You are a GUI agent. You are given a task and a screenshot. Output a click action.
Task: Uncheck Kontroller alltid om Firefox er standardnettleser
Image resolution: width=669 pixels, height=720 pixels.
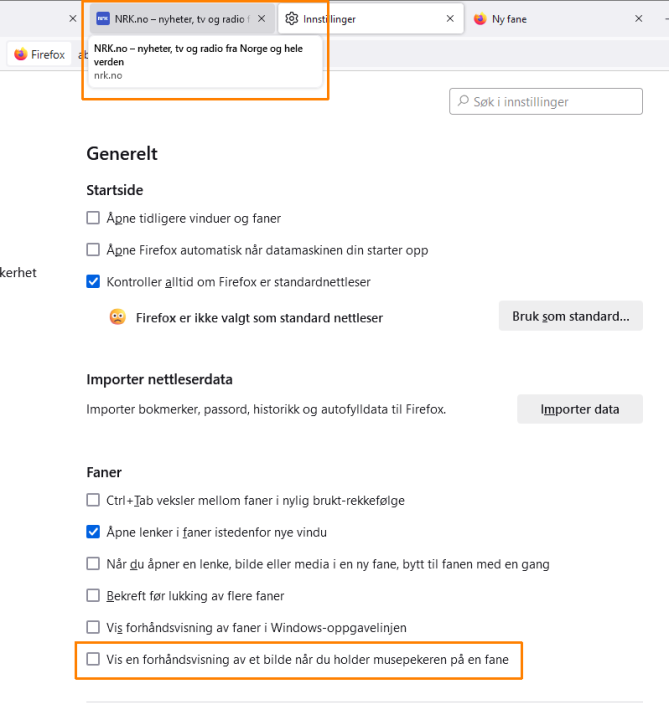pos(93,282)
